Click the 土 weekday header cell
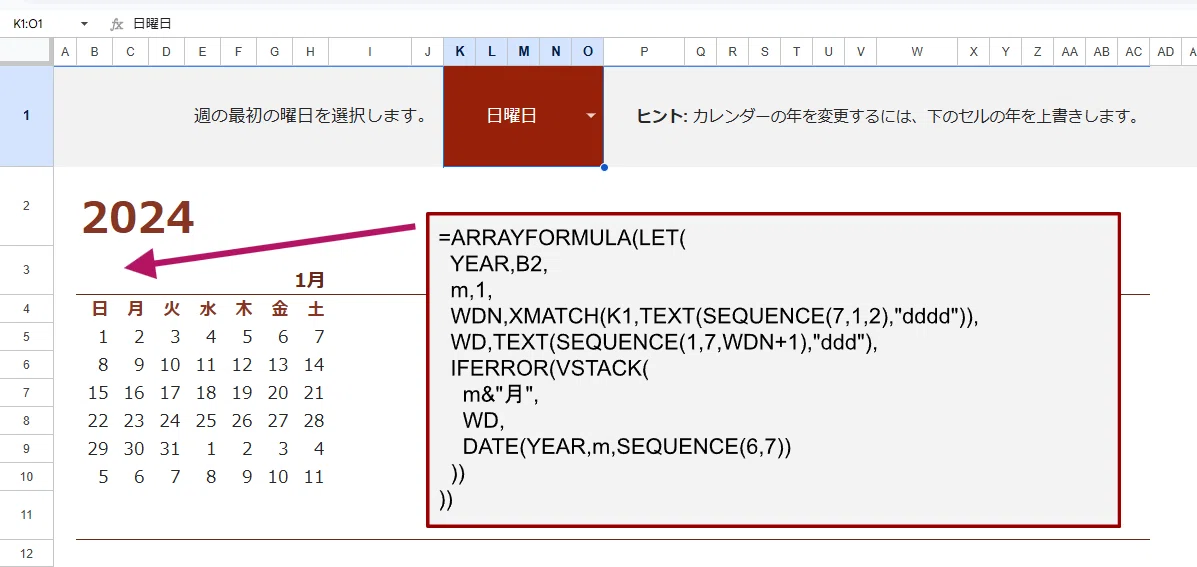Screen dimensions: 1197x567 [315, 309]
